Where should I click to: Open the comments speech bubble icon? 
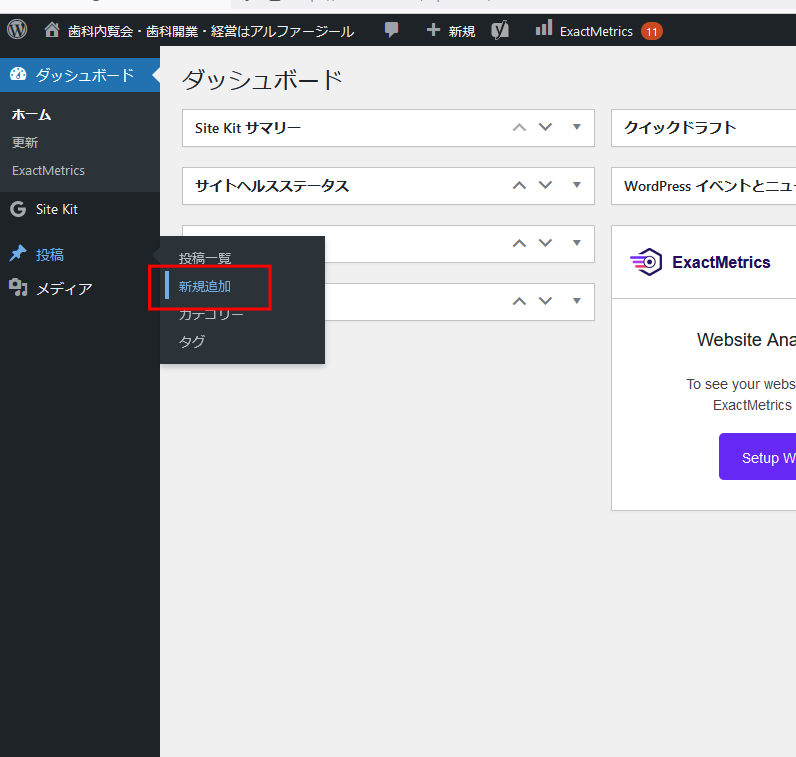click(x=392, y=30)
